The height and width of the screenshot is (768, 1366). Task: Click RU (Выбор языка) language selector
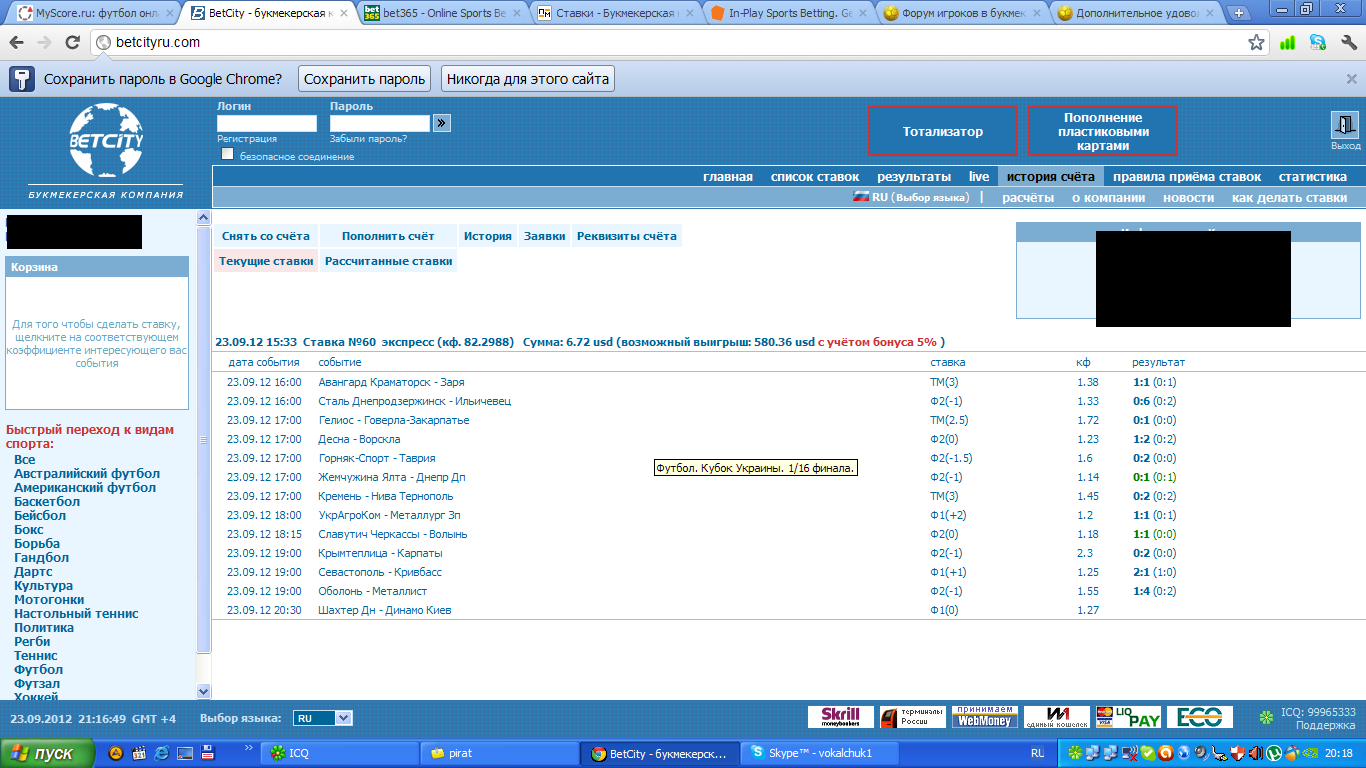click(x=911, y=198)
